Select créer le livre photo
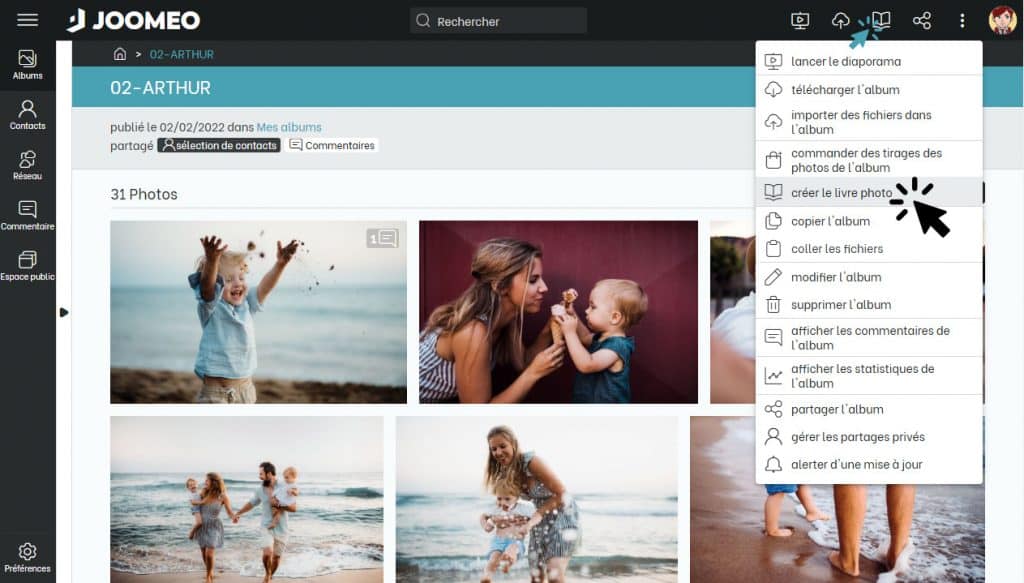The image size is (1024, 583). click(869, 193)
